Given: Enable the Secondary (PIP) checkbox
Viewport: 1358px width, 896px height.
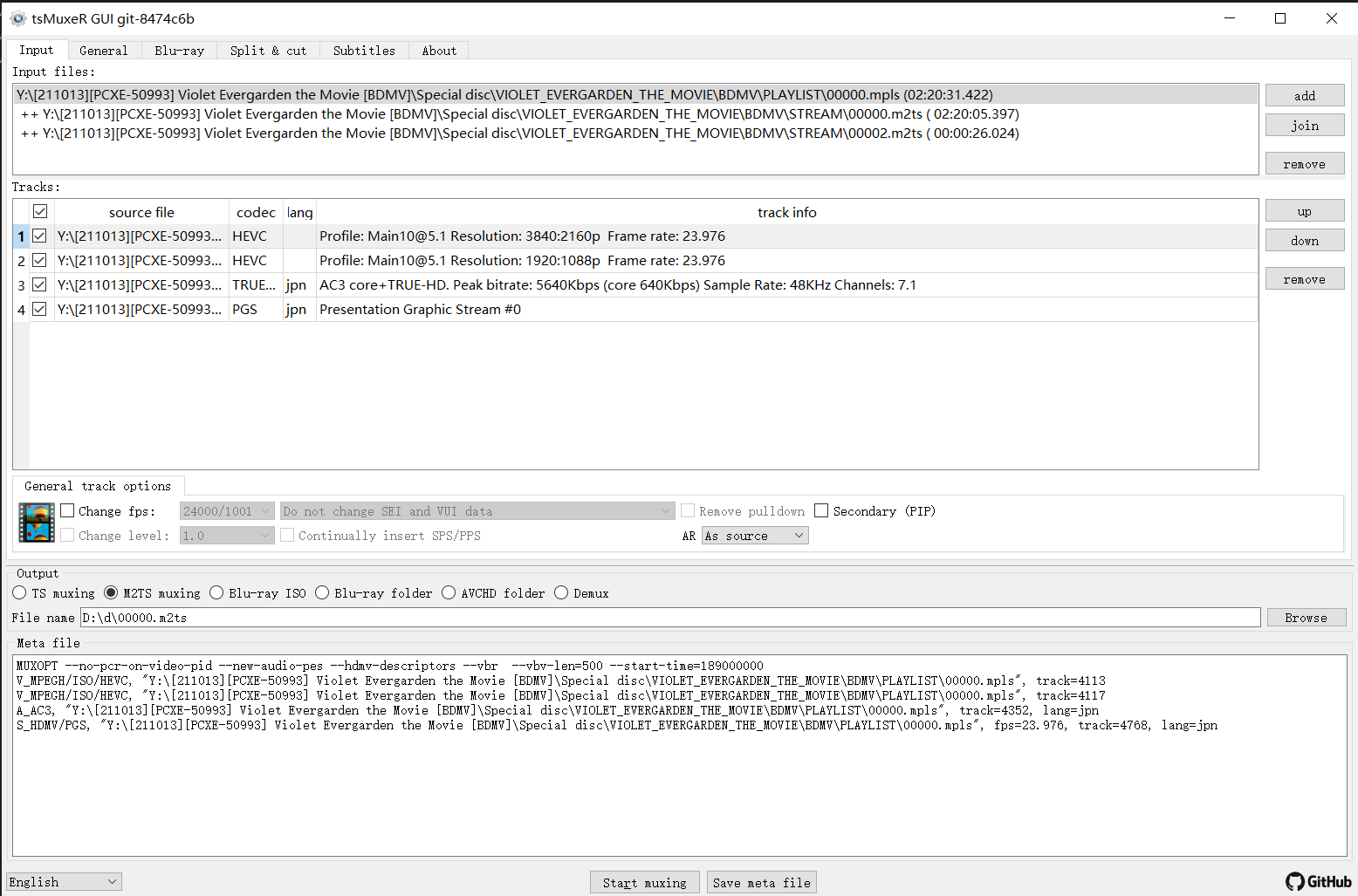Looking at the screenshot, I should pyautogui.click(x=821, y=510).
